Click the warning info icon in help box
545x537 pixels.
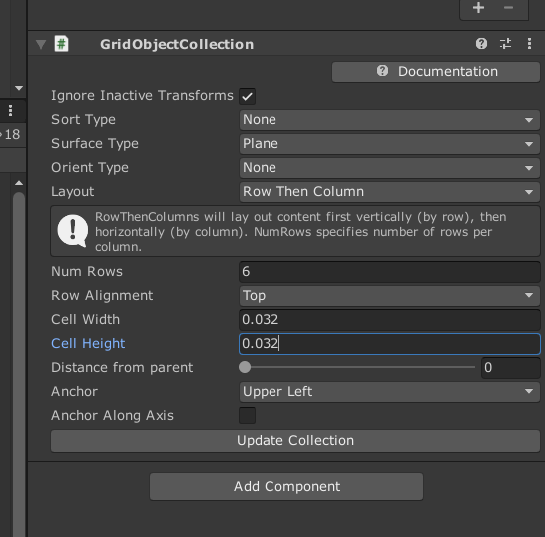[x=72, y=231]
